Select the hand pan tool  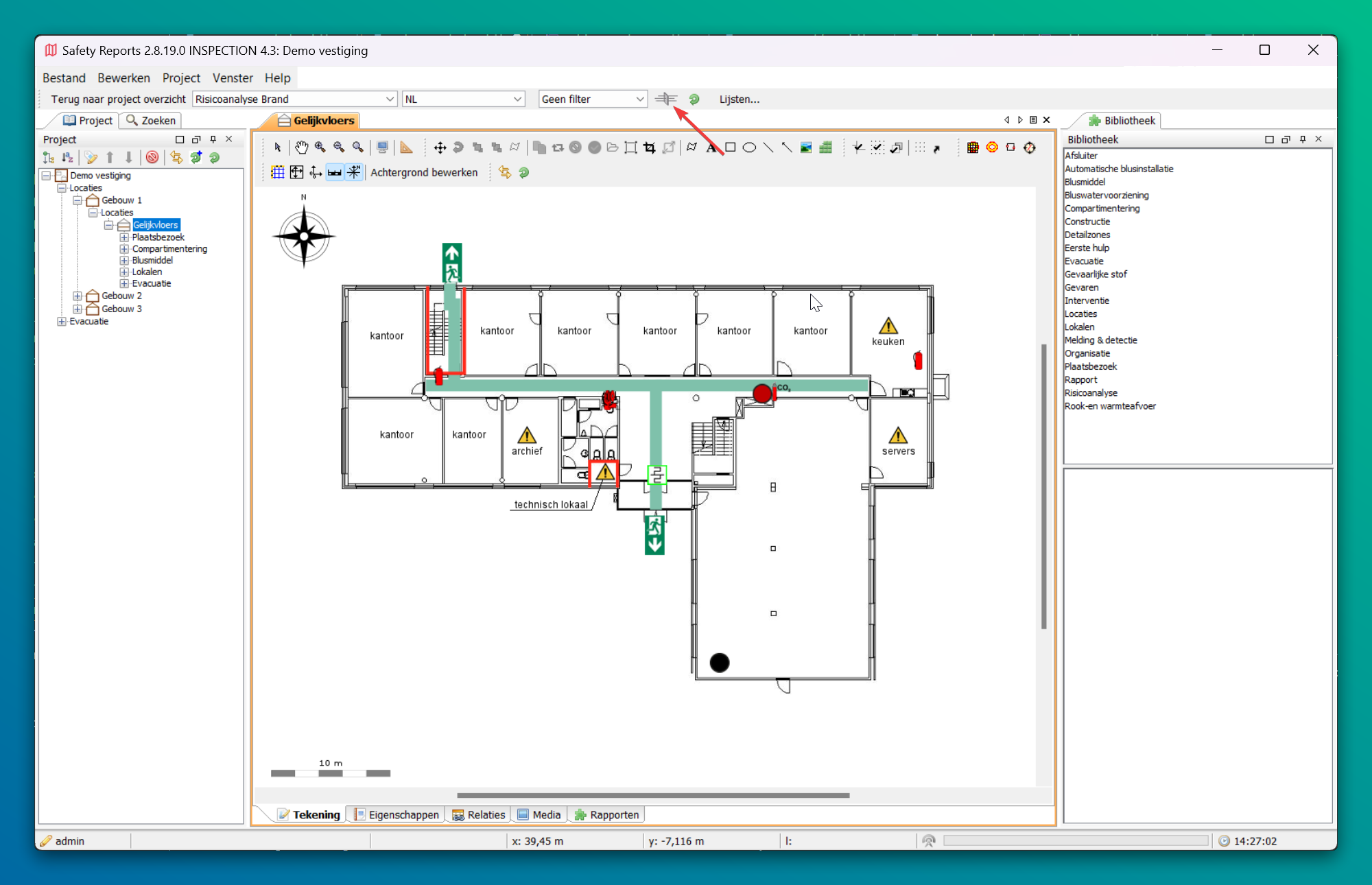[x=301, y=147]
